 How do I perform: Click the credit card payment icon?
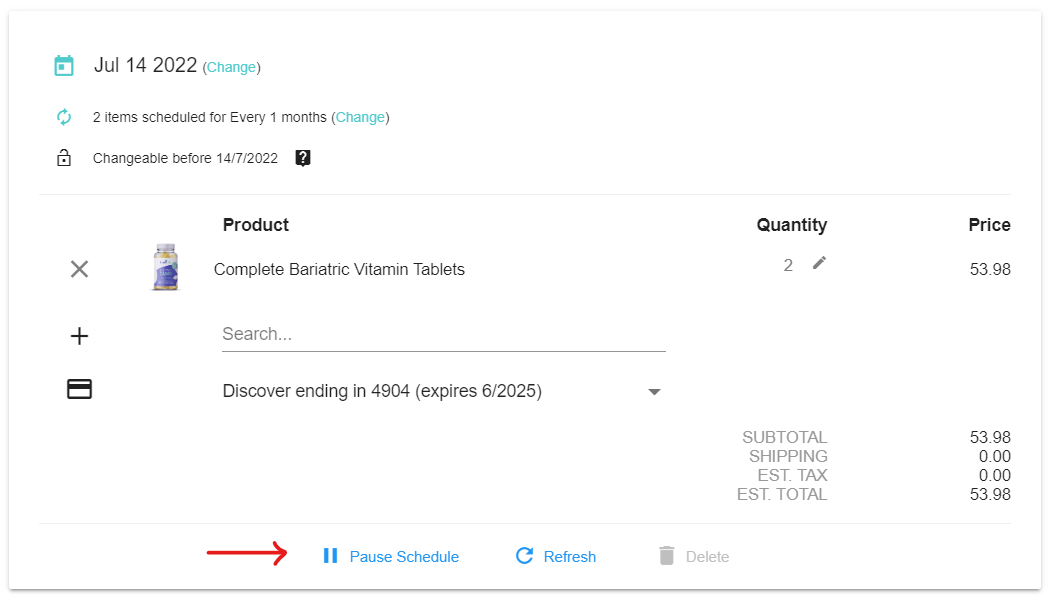tap(79, 390)
